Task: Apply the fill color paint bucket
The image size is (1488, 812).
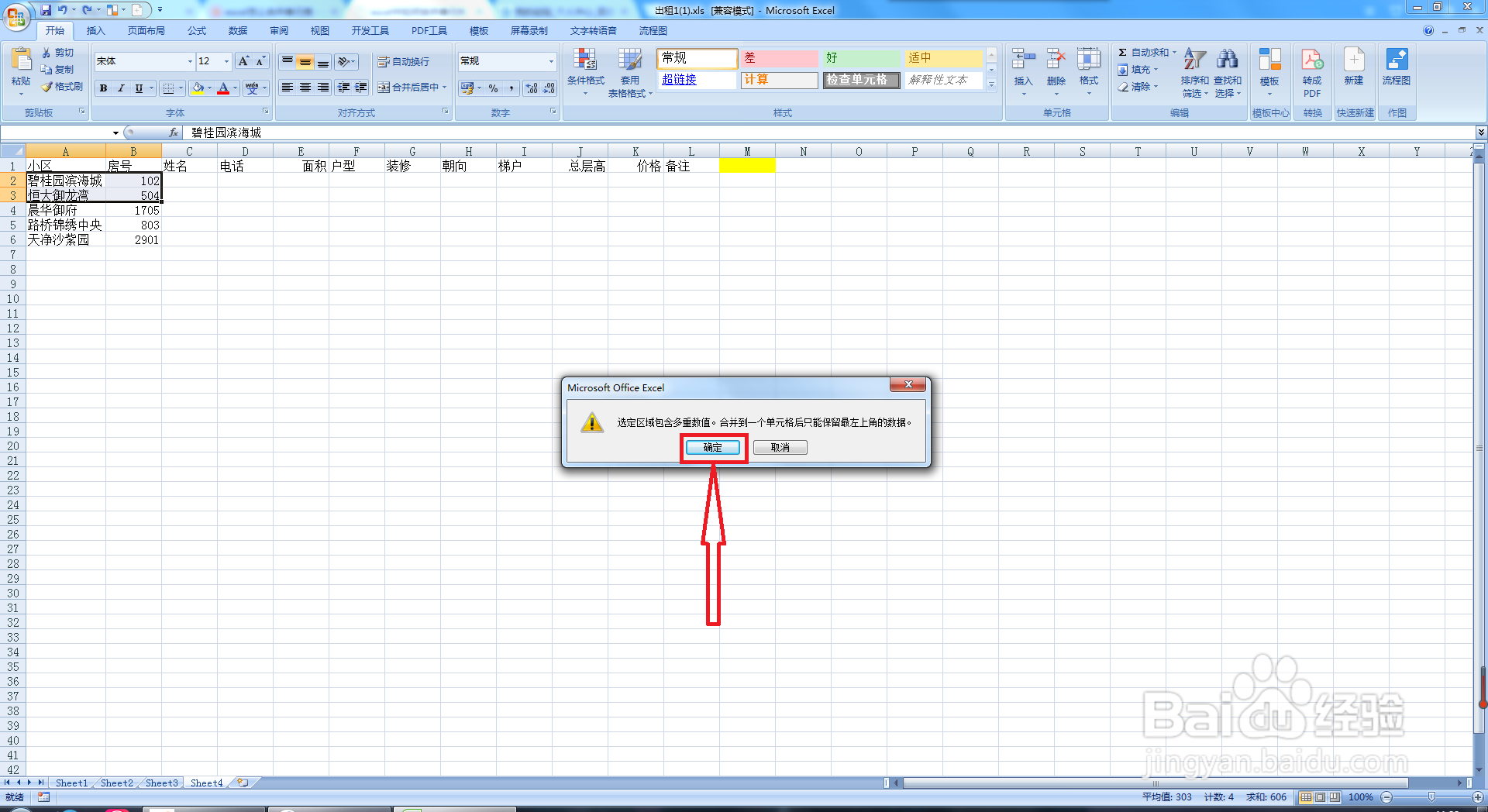Action: point(198,88)
